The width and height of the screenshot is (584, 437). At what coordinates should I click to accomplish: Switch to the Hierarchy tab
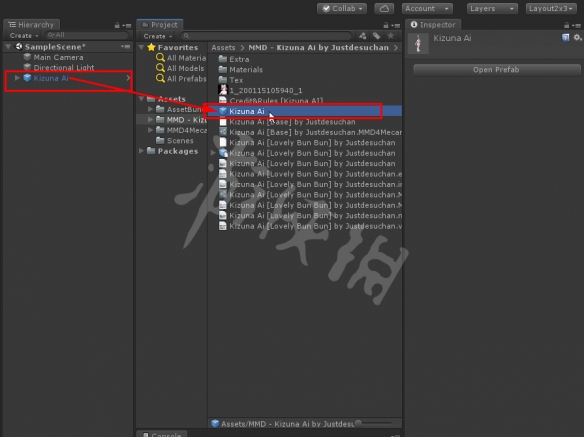click(31, 25)
